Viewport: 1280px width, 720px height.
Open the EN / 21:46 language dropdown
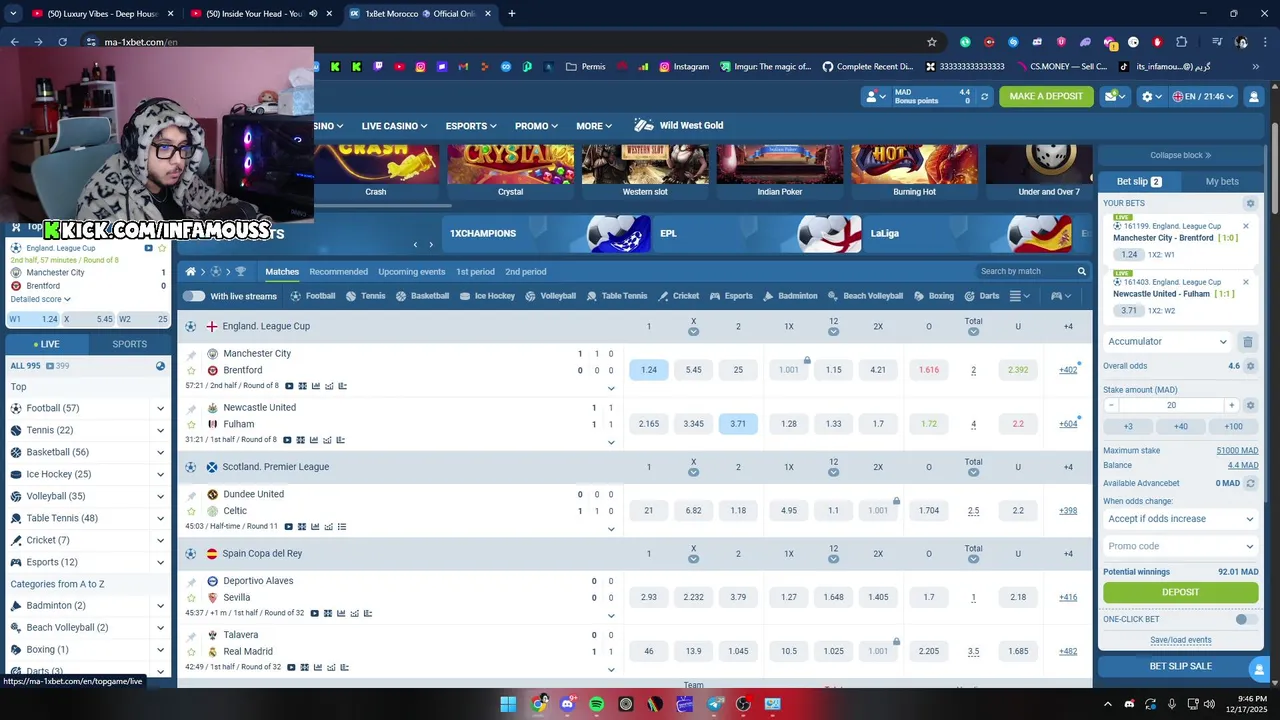[x=1203, y=96]
